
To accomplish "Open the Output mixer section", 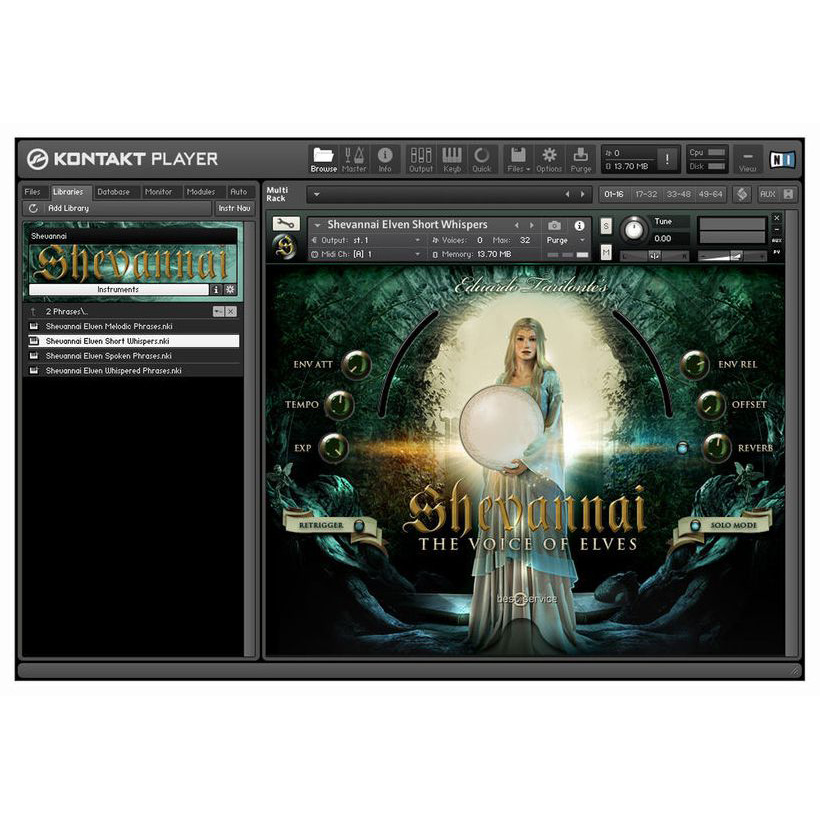I will [420, 160].
